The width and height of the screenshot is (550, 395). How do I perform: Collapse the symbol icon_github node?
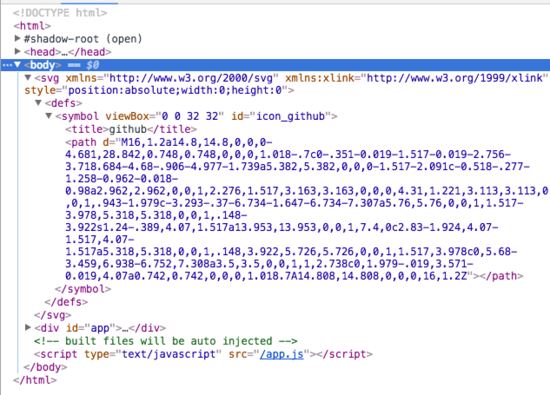coord(49,116)
